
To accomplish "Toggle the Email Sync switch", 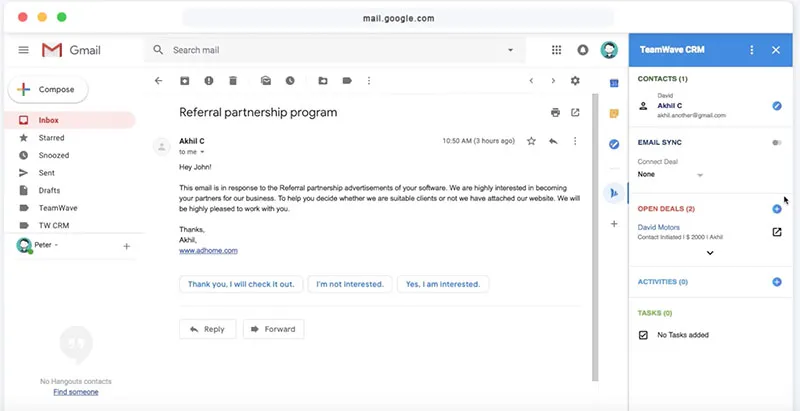I will click(x=777, y=143).
